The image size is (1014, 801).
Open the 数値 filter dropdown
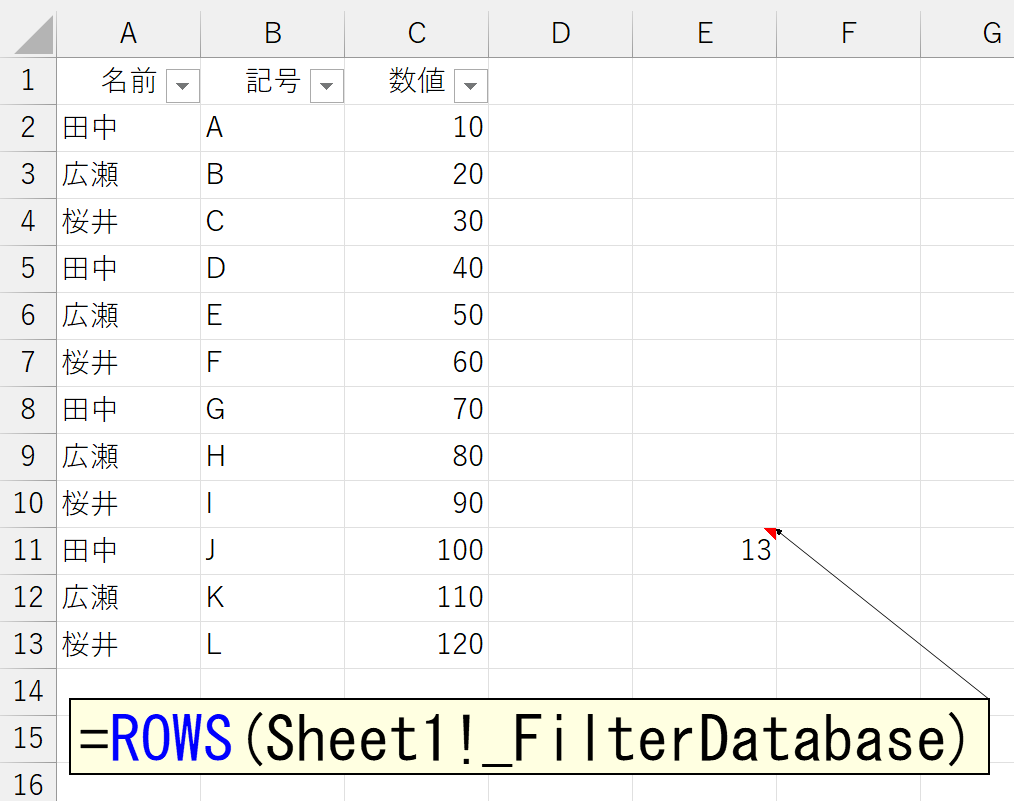click(x=470, y=87)
